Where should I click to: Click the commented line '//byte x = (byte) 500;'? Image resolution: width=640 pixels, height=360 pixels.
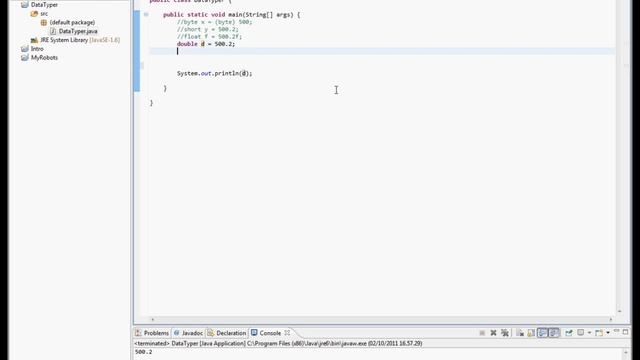pyautogui.click(x=215, y=22)
